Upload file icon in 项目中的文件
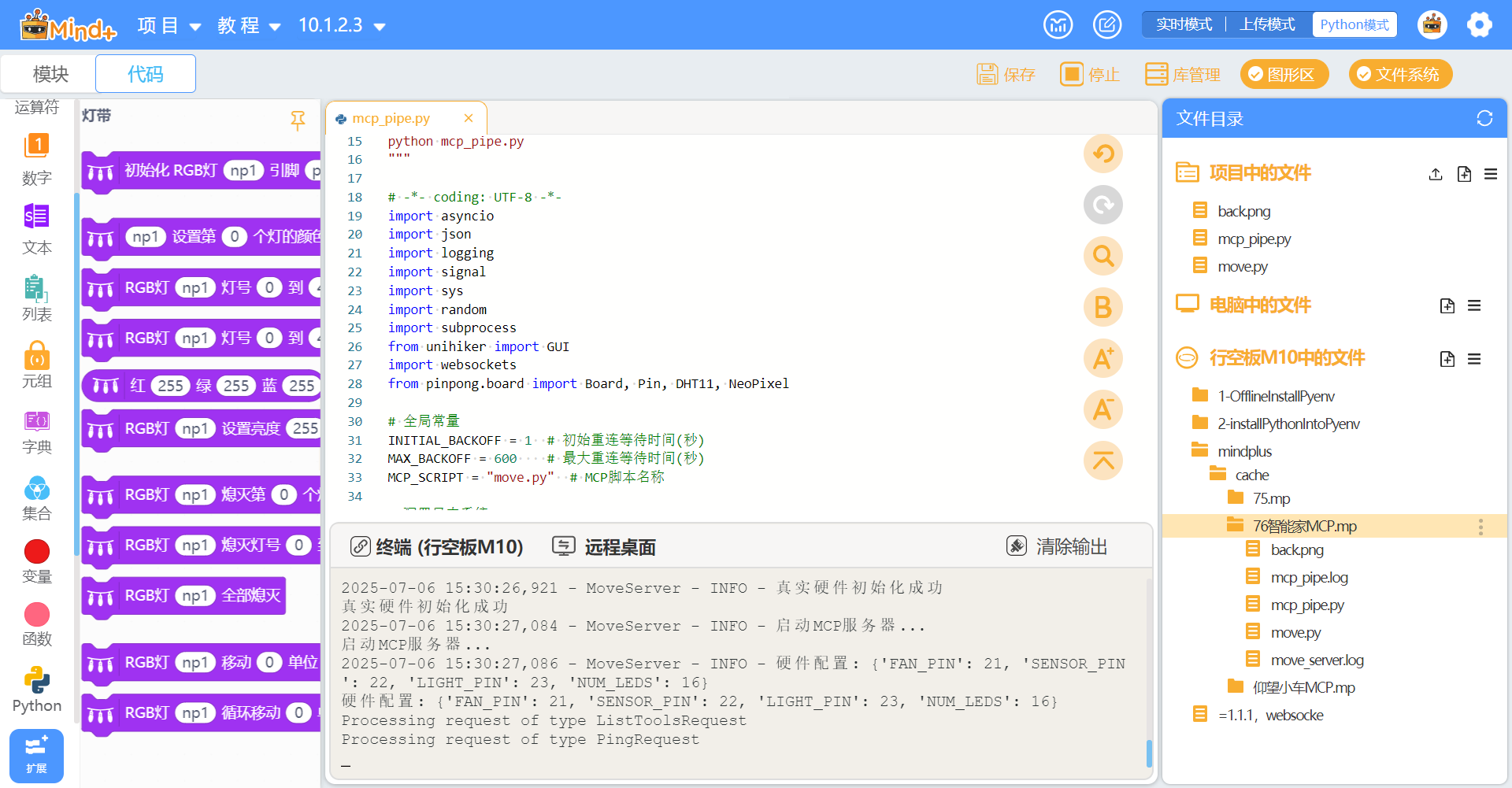Viewport: 1512px width, 788px height. (x=1436, y=174)
